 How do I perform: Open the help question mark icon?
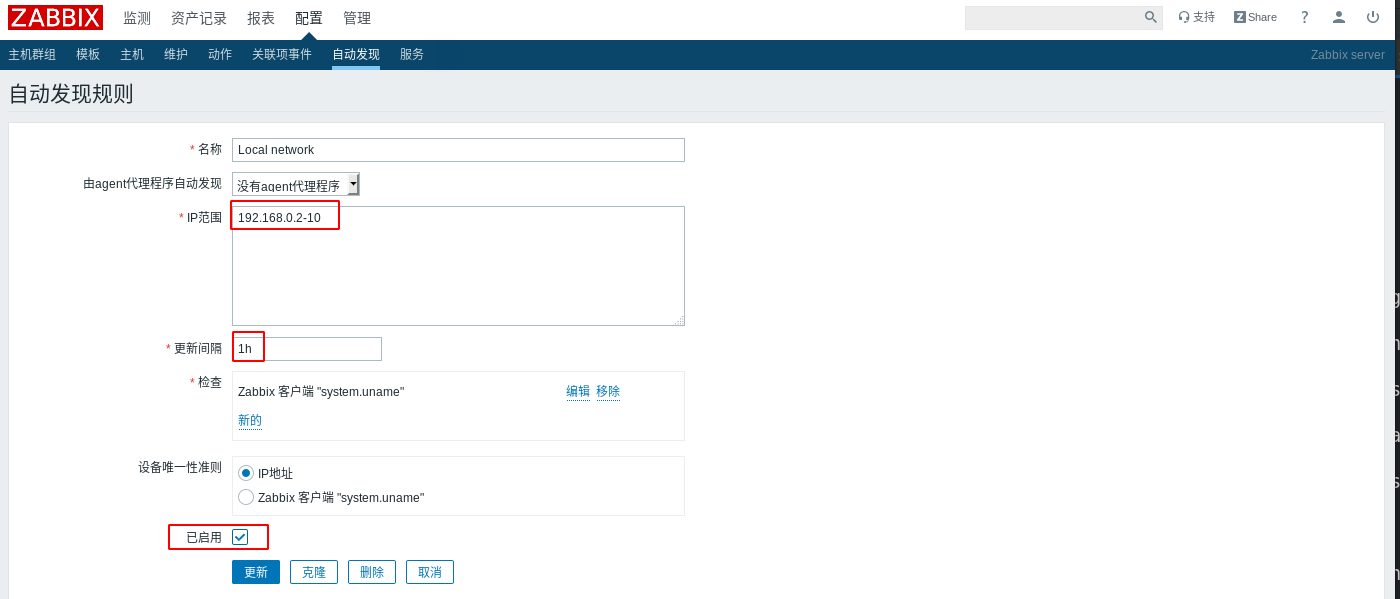pyautogui.click(x=1304, y=17)
